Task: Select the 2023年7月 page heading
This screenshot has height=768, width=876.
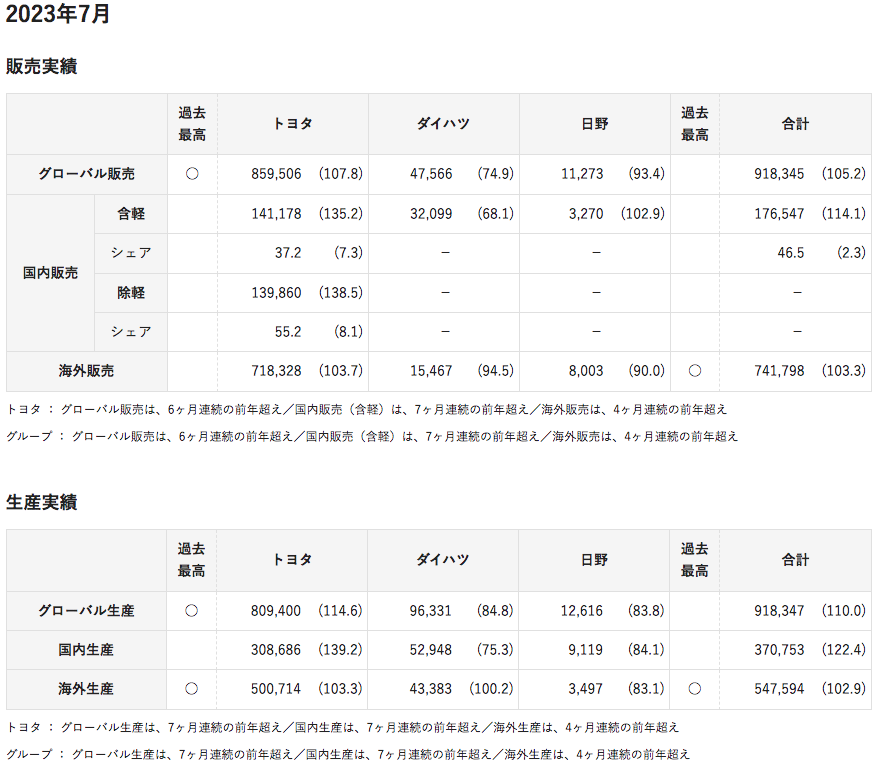Action: coord(58,15)
